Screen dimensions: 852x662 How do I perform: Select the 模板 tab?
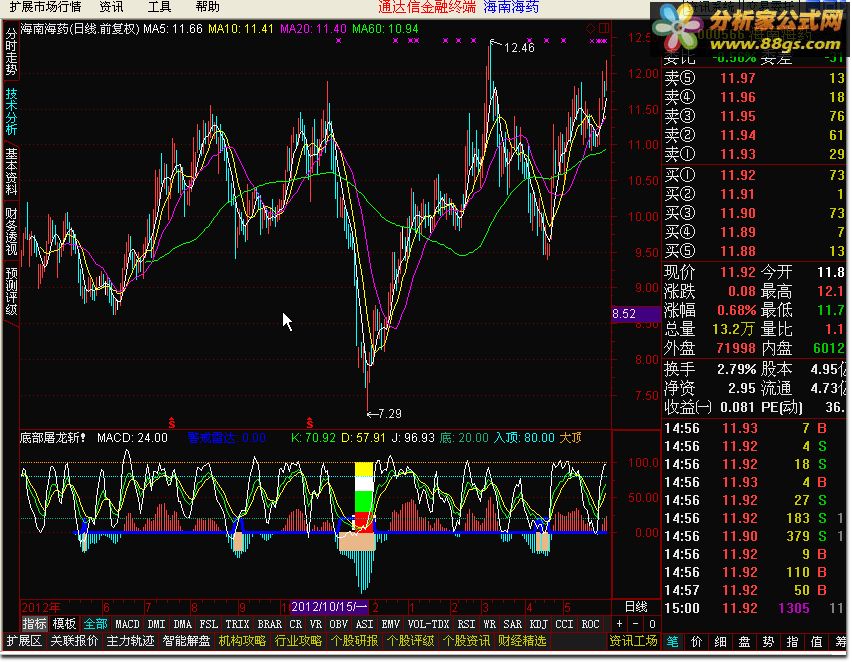[64, 624]
